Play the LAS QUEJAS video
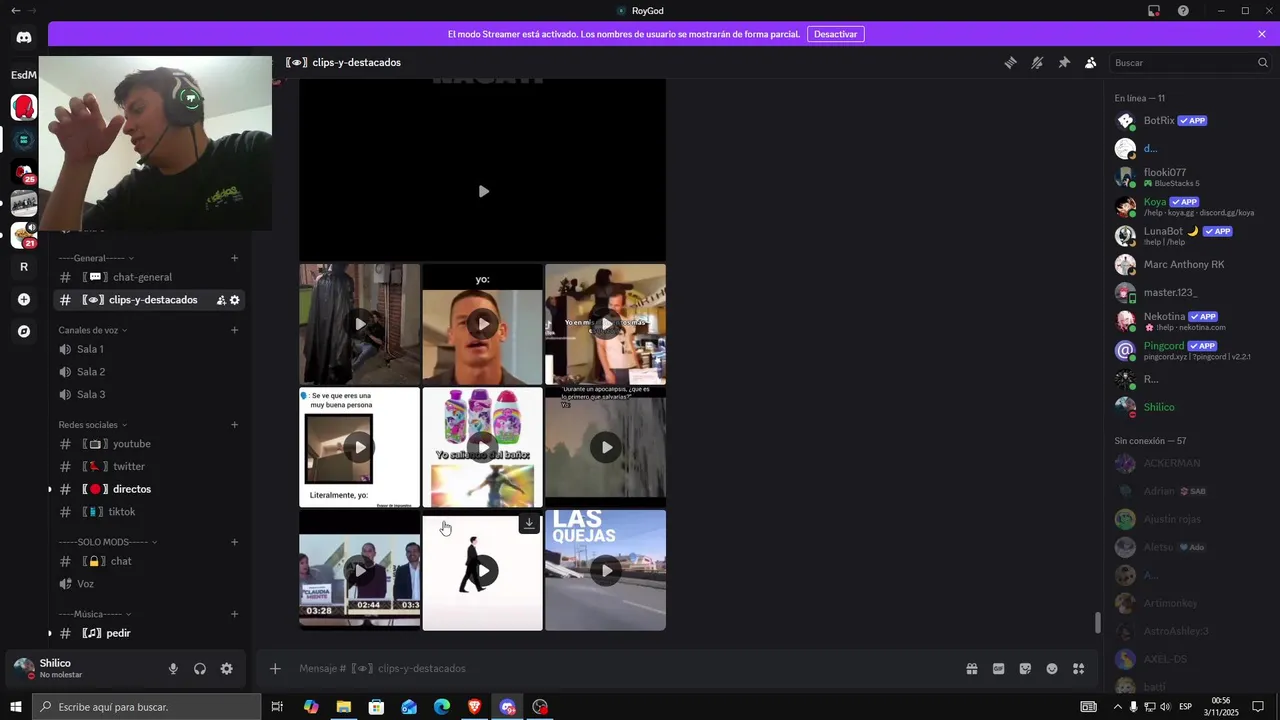 606,571
